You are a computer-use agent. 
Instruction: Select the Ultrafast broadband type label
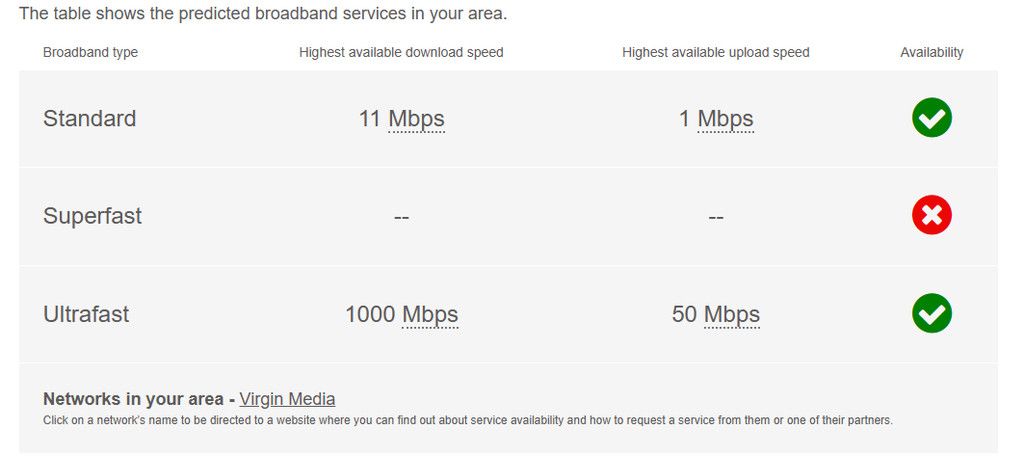(x=86, y=314)
